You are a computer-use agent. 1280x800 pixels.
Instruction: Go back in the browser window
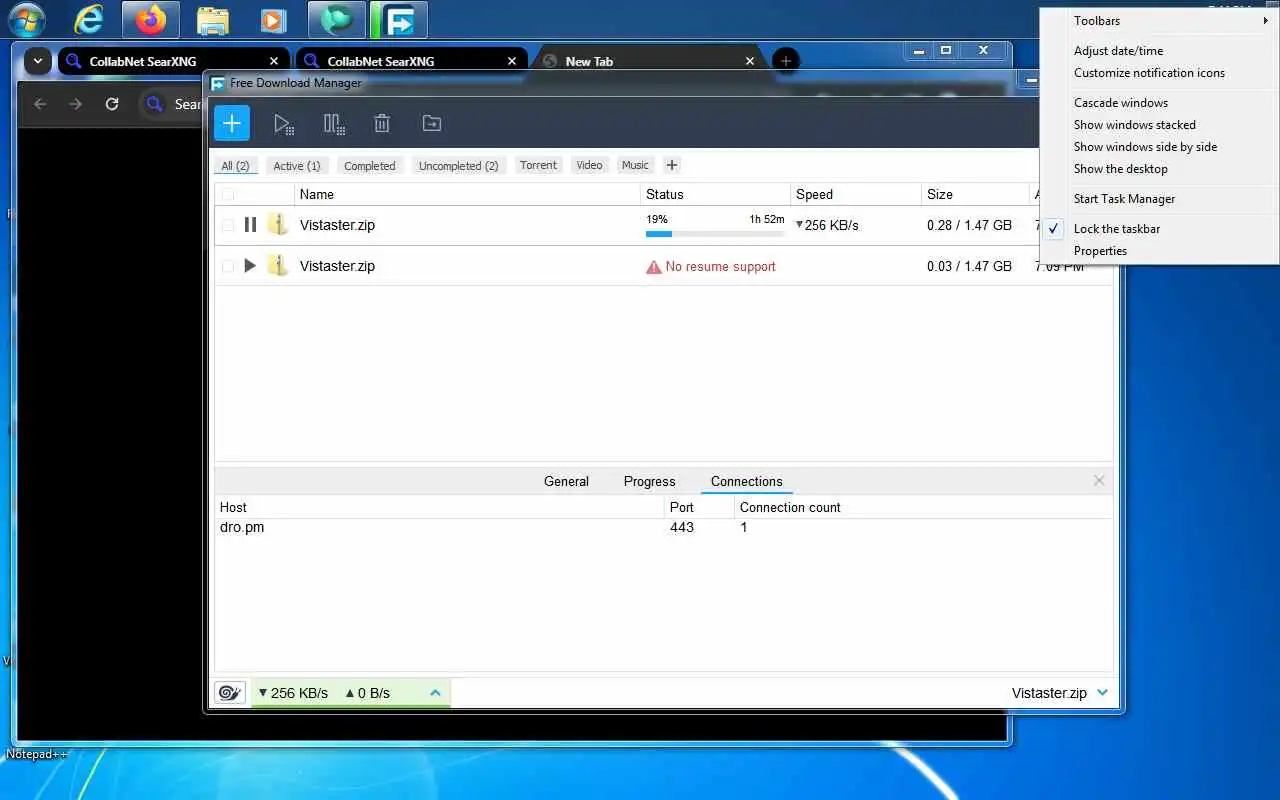pos(40,104)
